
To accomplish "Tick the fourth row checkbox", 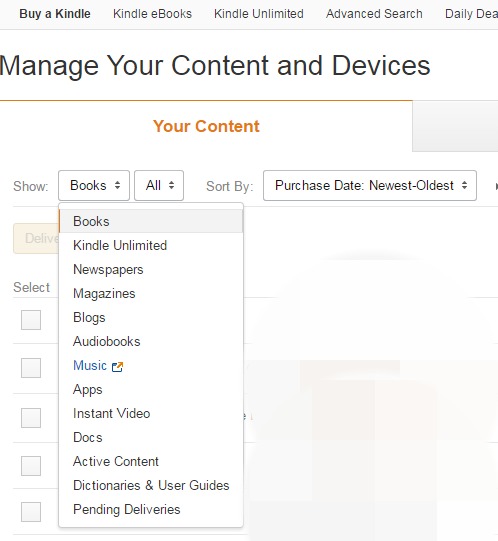I will coord(31,466).
